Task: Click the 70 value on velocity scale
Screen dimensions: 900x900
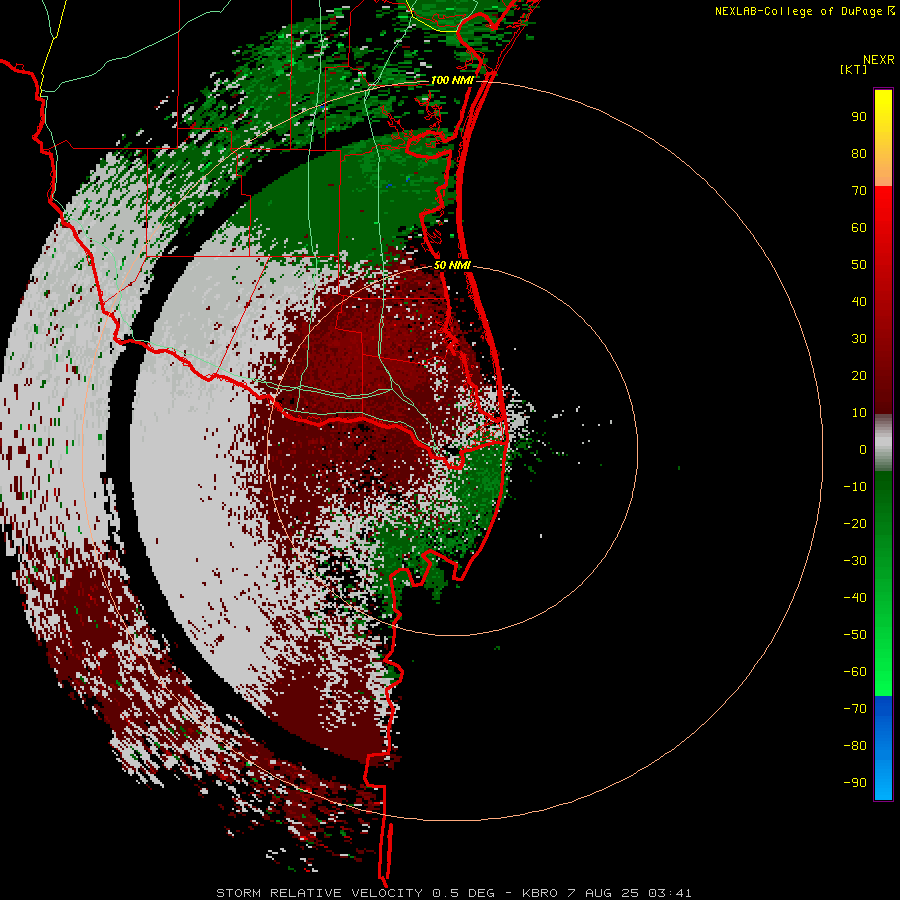Action: (859, 191)
